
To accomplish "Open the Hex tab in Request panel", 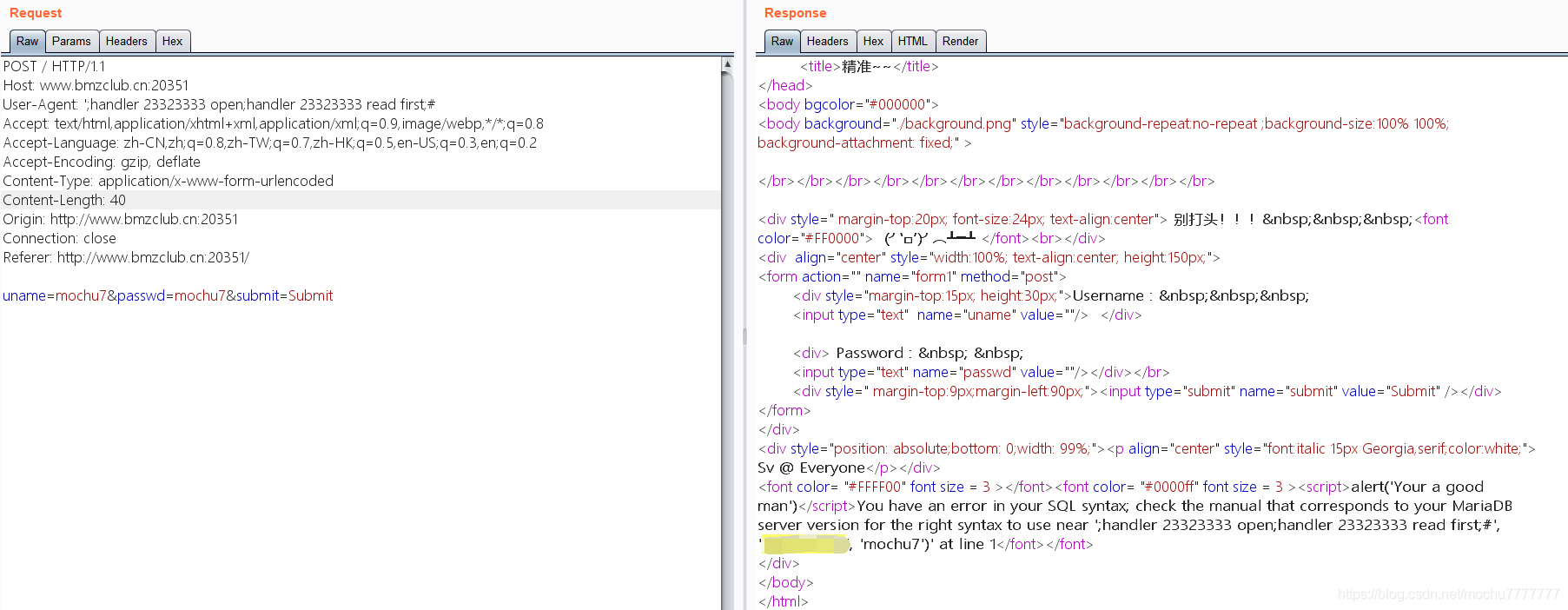I will (173, 41).
